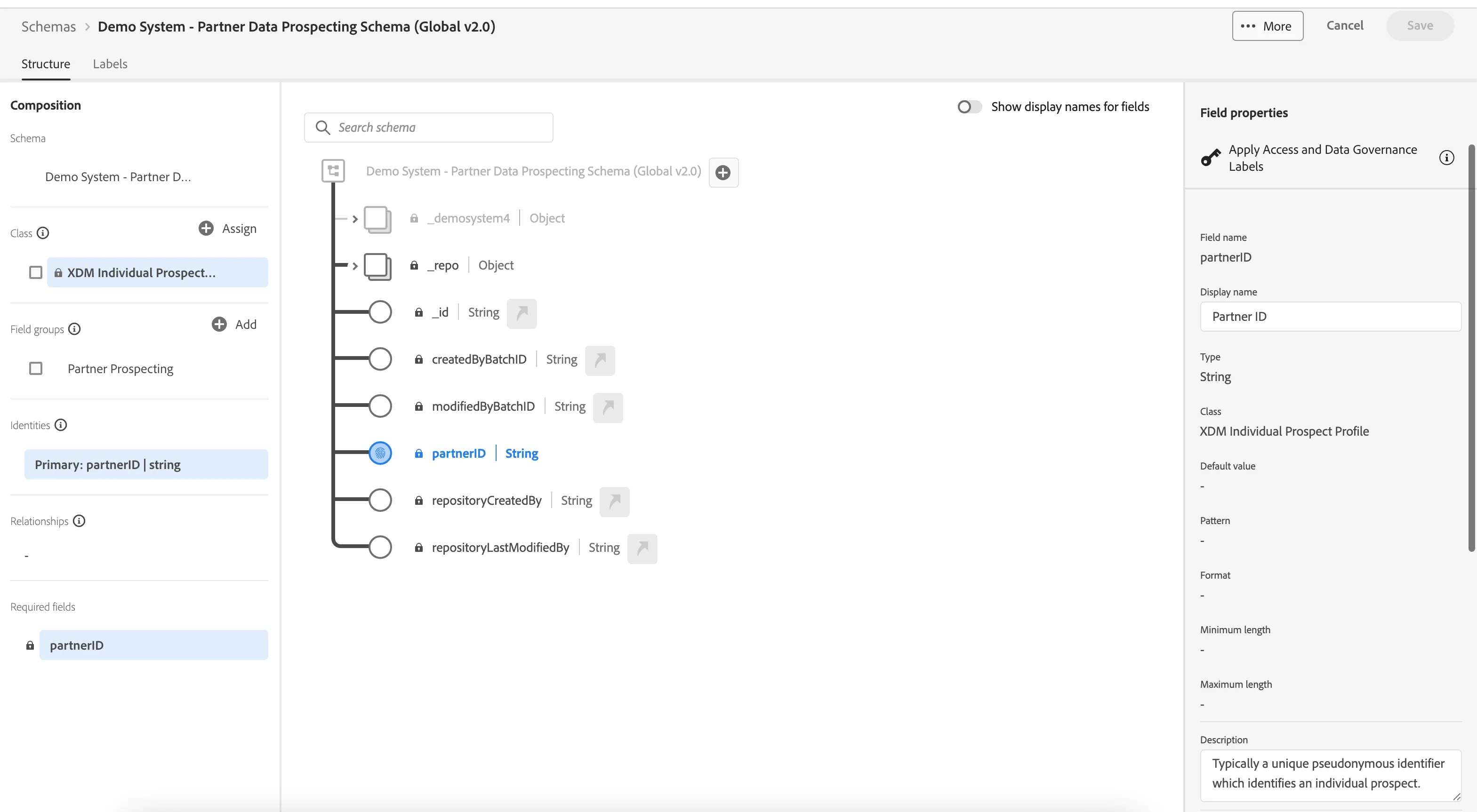Click the _demosystem4 object node icon
The width and height of the screenshot is (1477, 812).
click(x=378, y=220)
